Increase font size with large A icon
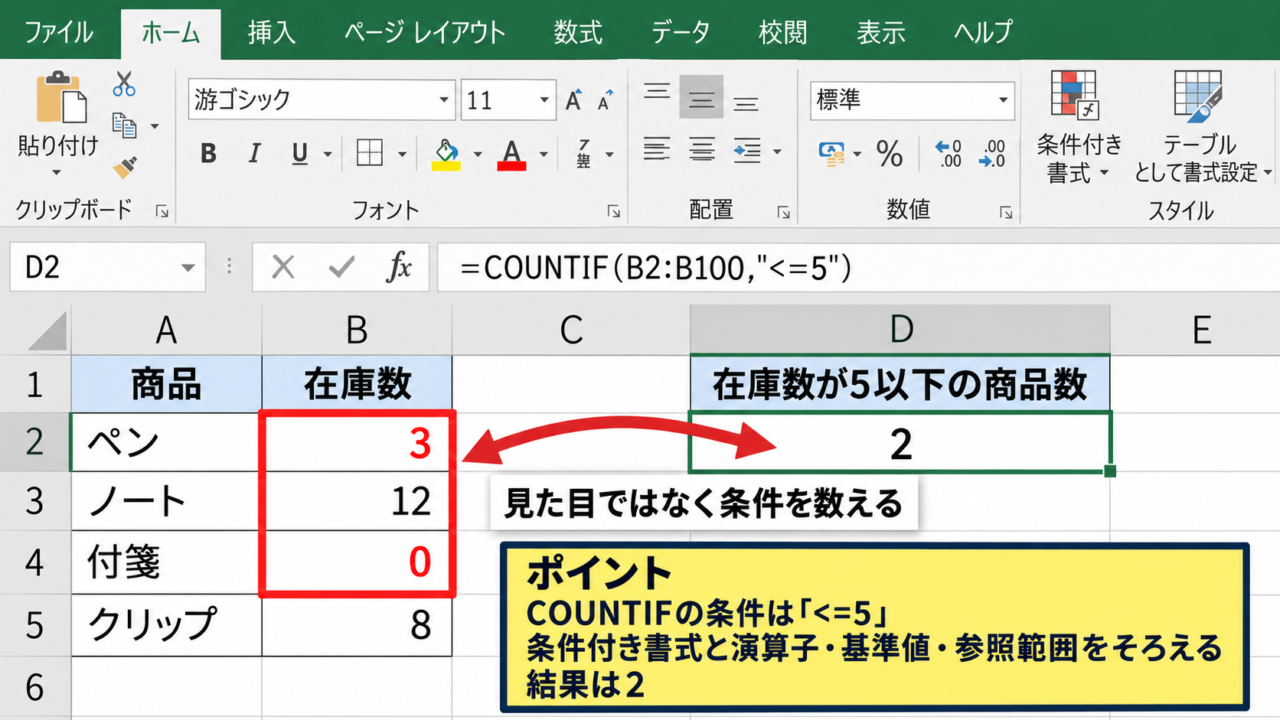 [x=574, y=100]
